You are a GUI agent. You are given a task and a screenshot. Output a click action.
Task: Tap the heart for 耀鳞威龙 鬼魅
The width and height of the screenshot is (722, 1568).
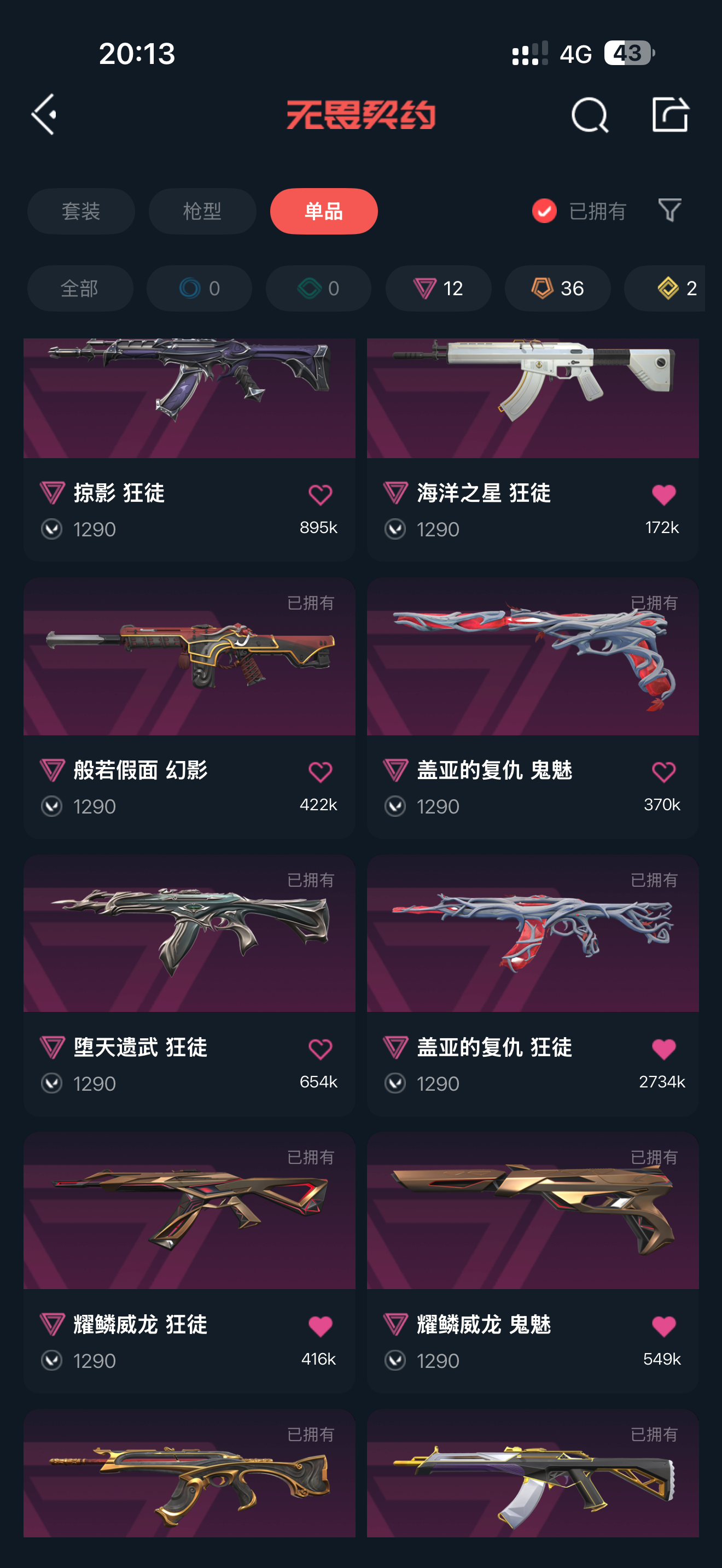pos(663,1326)
